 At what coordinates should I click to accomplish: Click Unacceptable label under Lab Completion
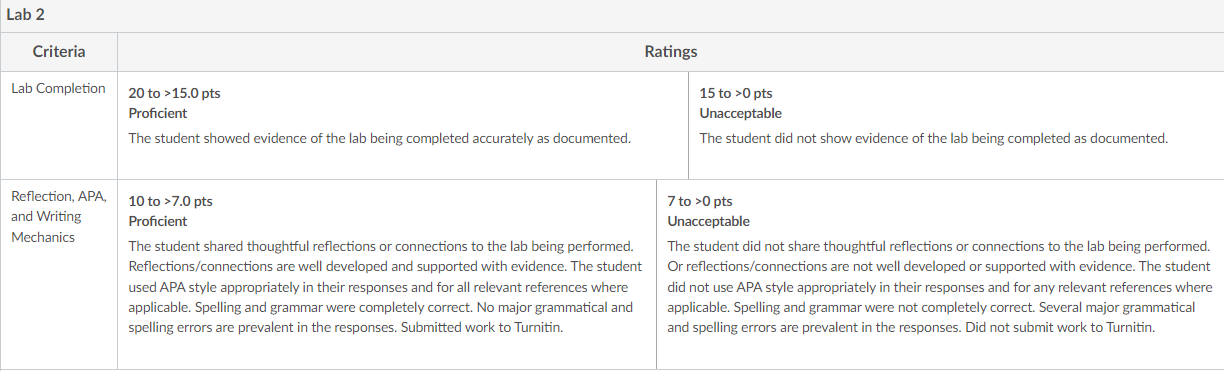coord(741,113)
